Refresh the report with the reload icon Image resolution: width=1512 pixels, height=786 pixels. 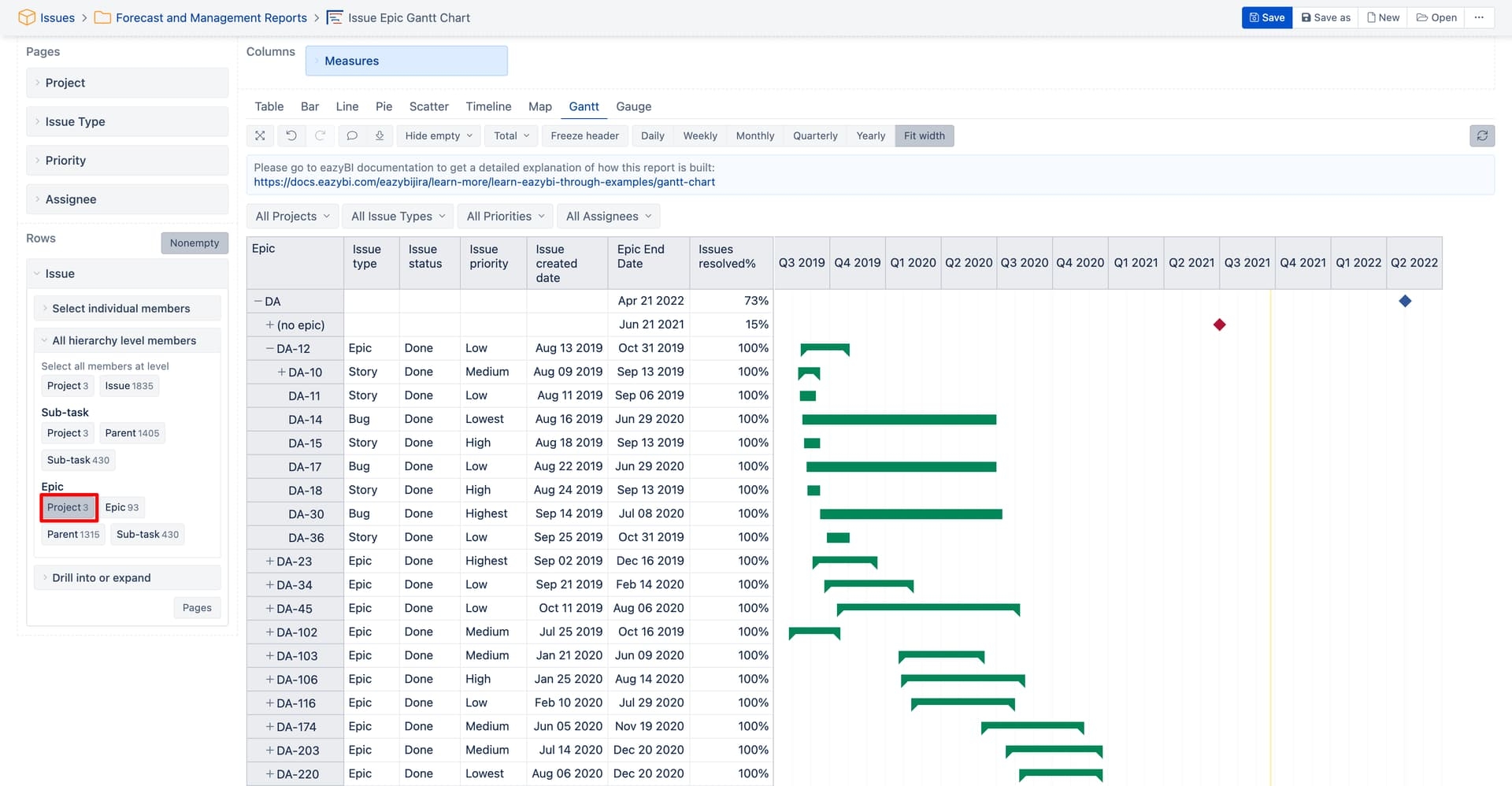(x=1482, y=135)
